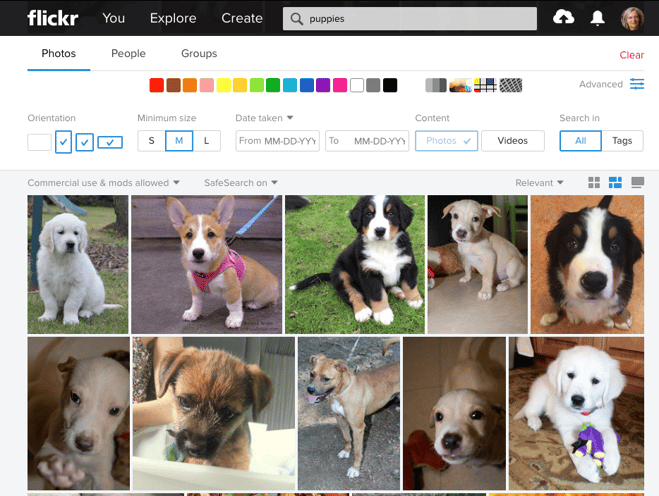
Task: Pick the red color swatch
Action: click(157, 85)
